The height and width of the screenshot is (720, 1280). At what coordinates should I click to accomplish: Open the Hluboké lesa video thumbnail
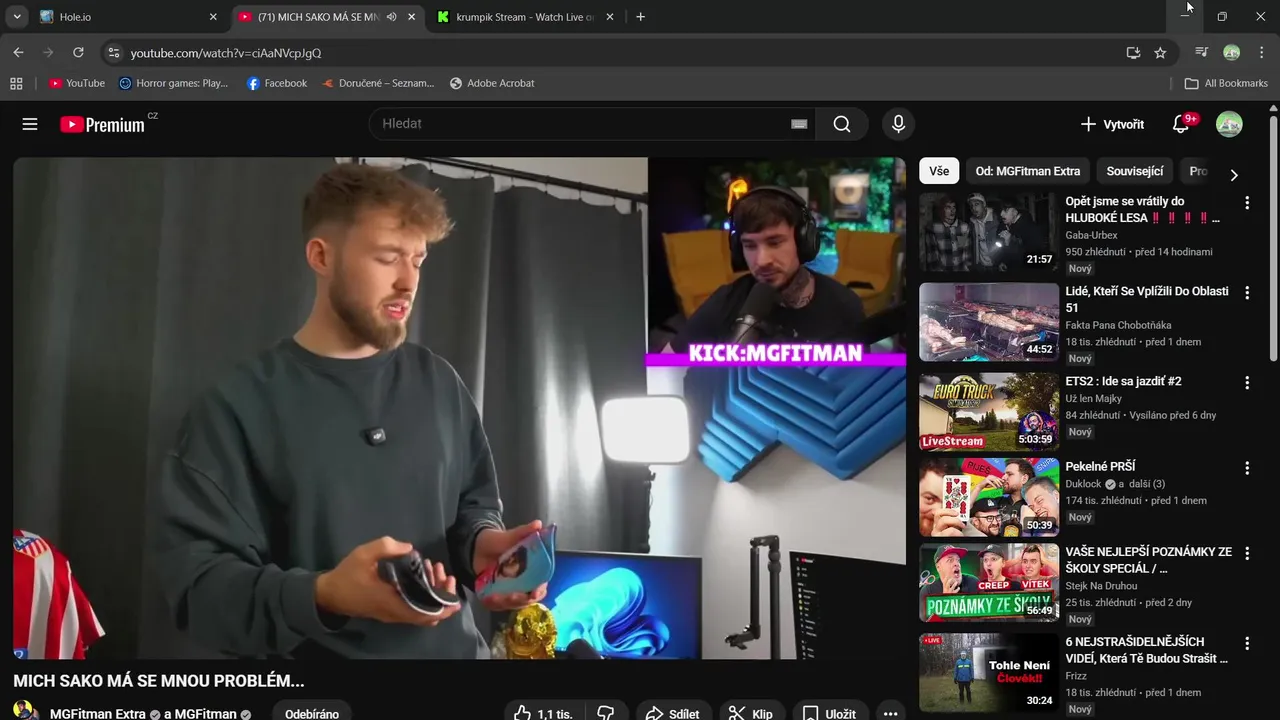(x=989, y=232)
